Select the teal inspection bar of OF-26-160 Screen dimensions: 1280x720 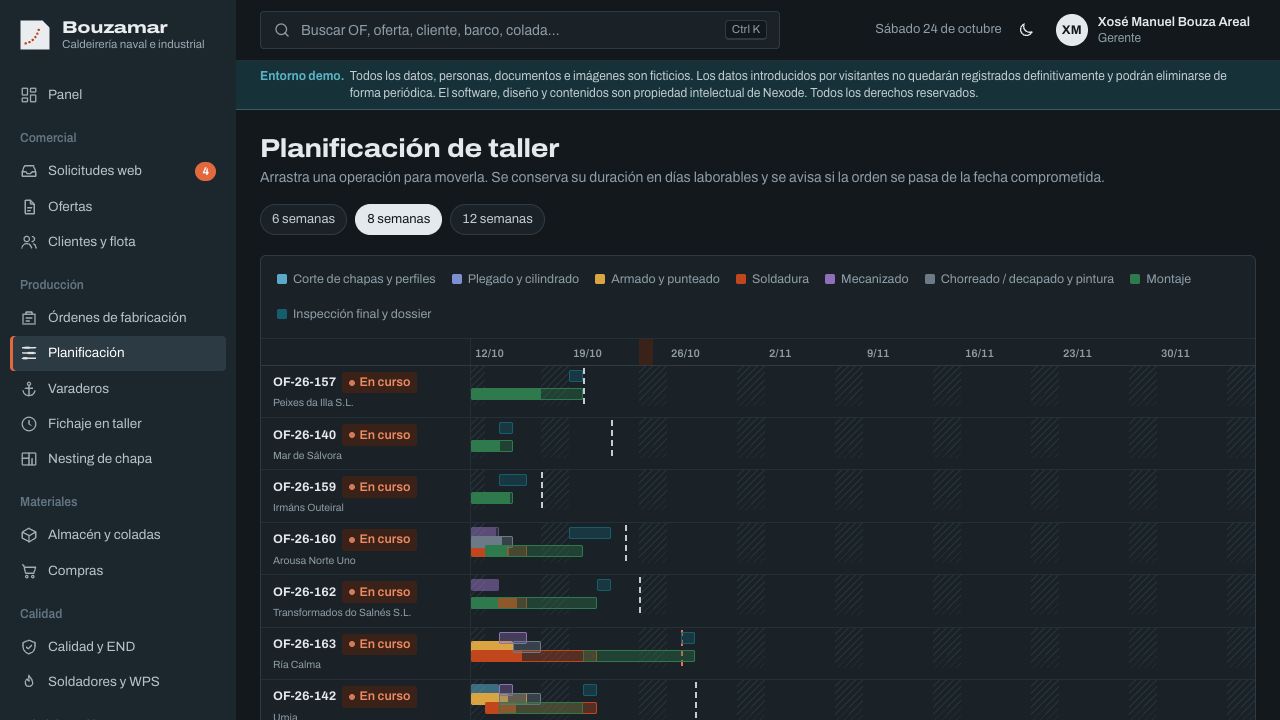coord(590,533)
